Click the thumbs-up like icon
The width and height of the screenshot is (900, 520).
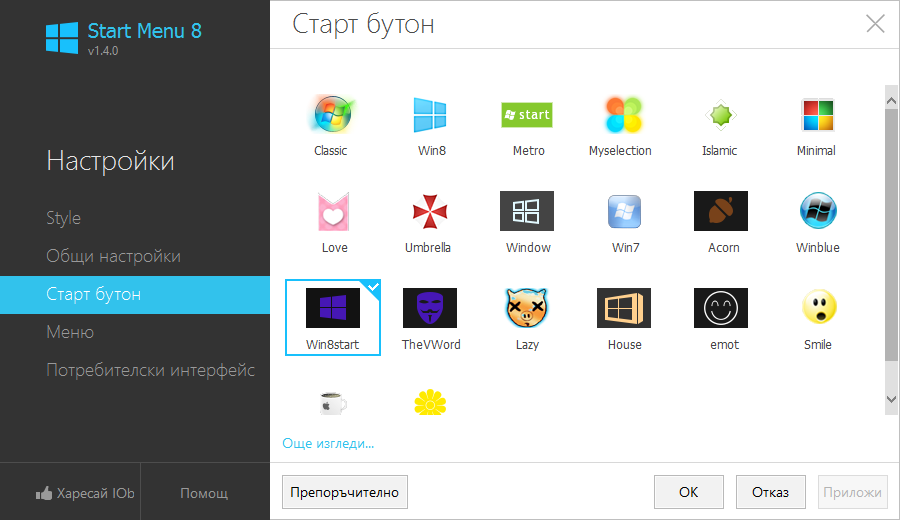pyautogui.click(x=44, y=493)
